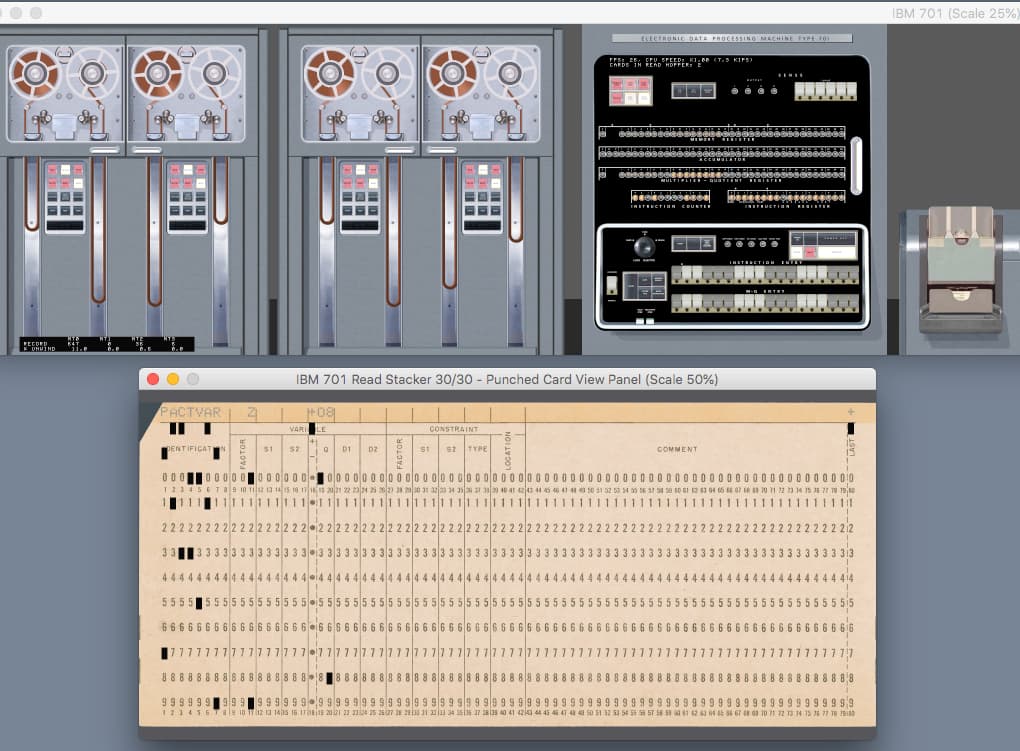The height and width of the screenshot is (751, 1020).
Task: Click first output indicator light near Sense
Action: tap(734, 91)
